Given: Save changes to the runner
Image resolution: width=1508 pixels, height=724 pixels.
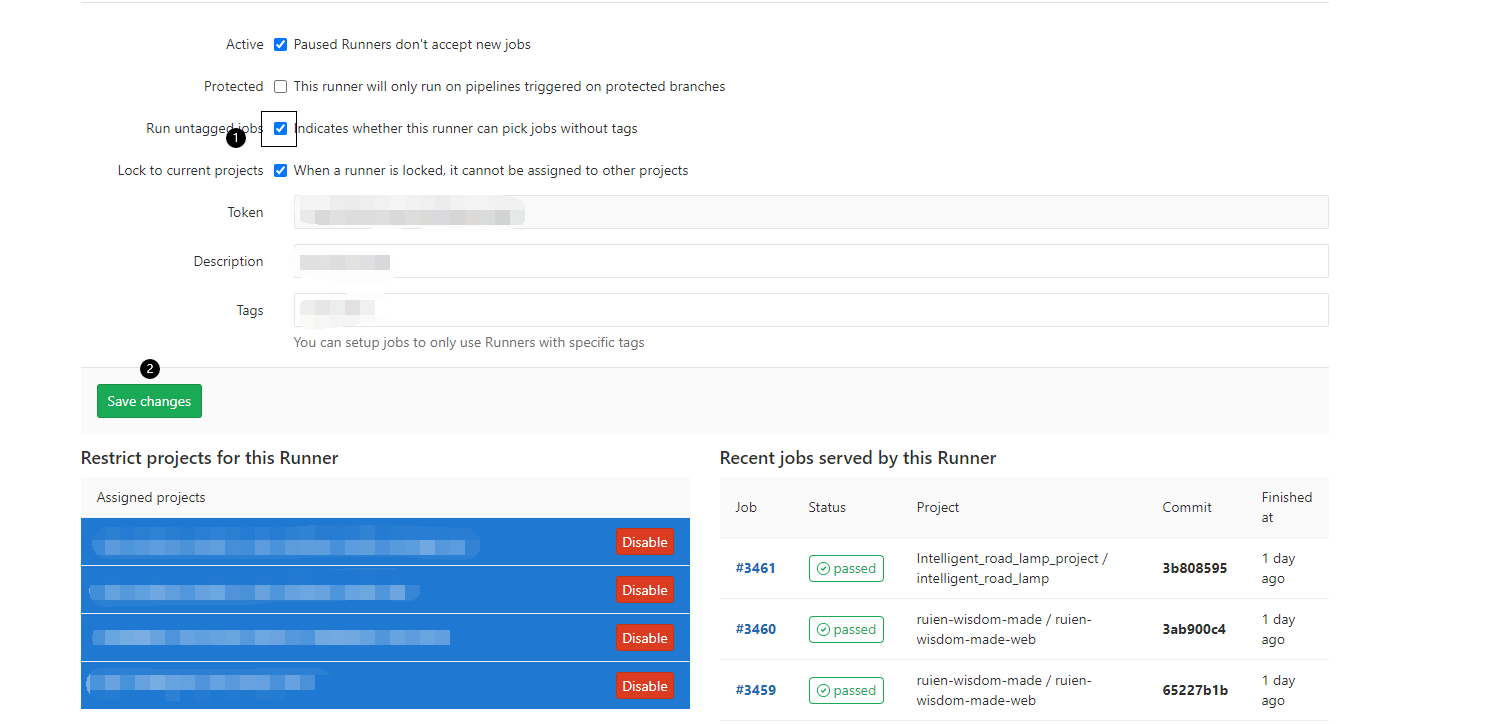Looking at the screenshot, I should pyautogui.click(x=149, y=401).
